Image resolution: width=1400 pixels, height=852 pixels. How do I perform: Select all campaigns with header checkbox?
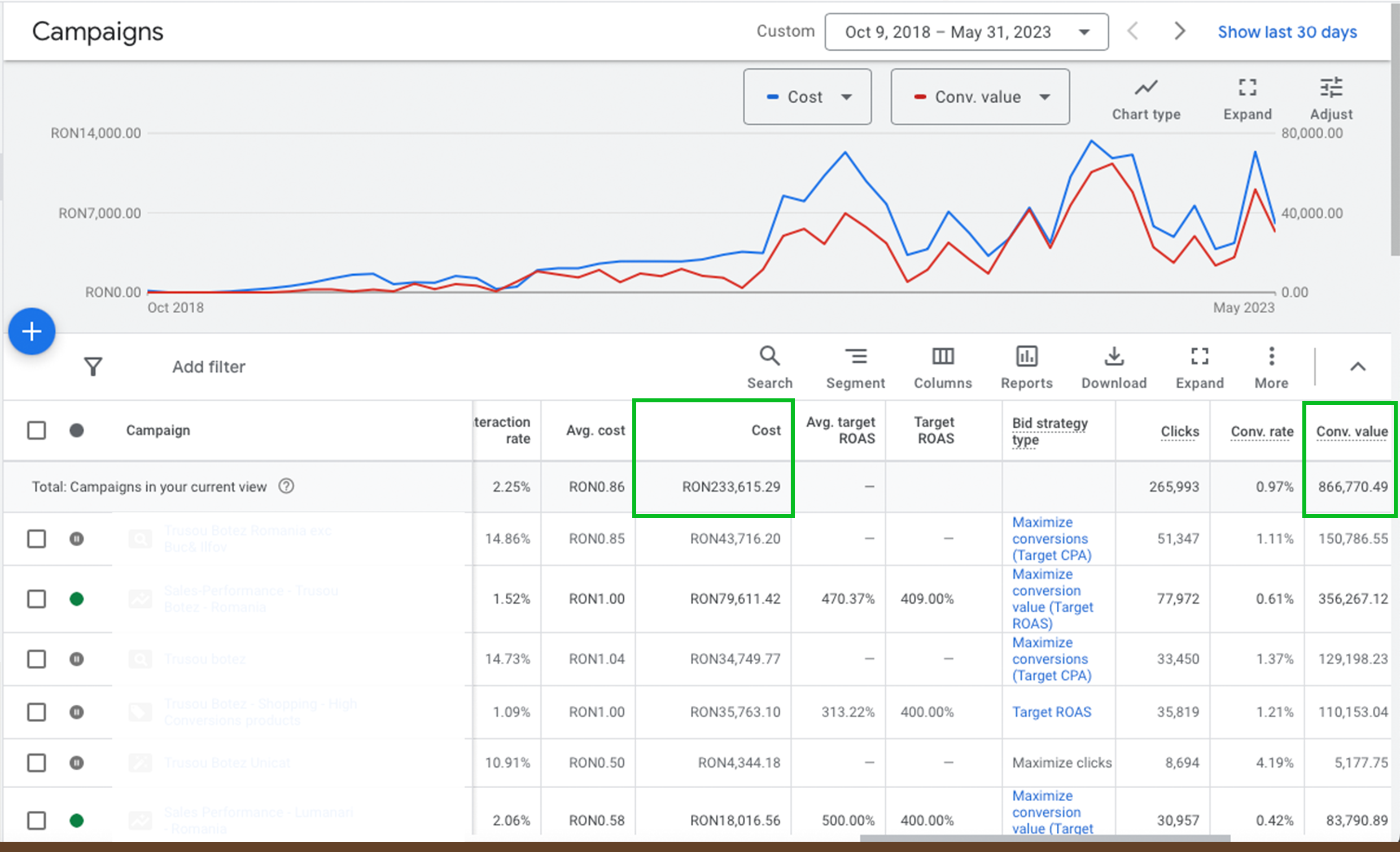tap(36, 430)
